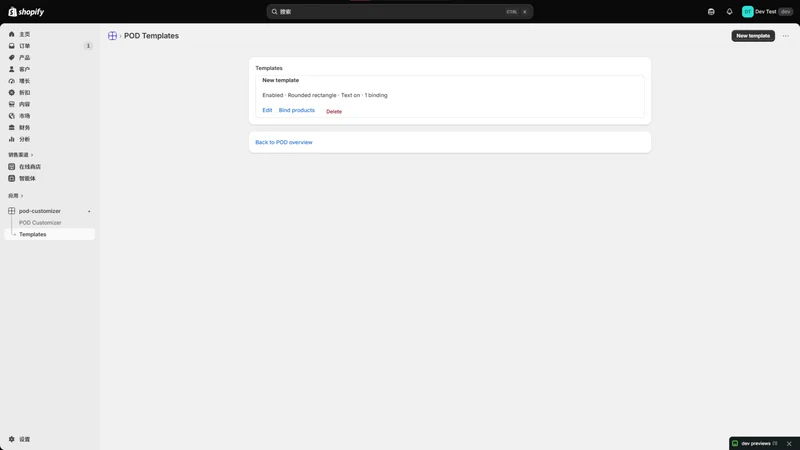The width and height of the screenshot is (800, 450).
Task: Open the notifications bell
Action: [729, 12]
